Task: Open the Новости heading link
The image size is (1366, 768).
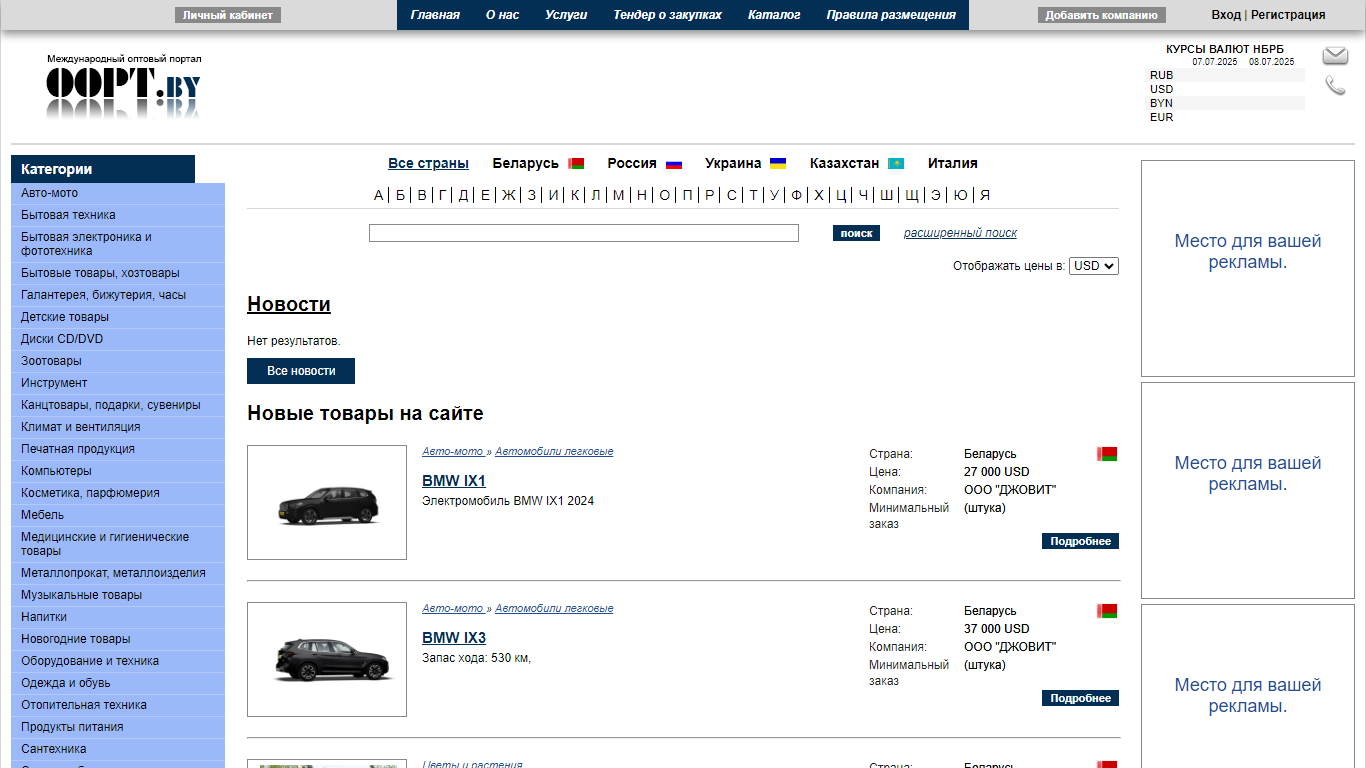Action: (x=289, y=304)
